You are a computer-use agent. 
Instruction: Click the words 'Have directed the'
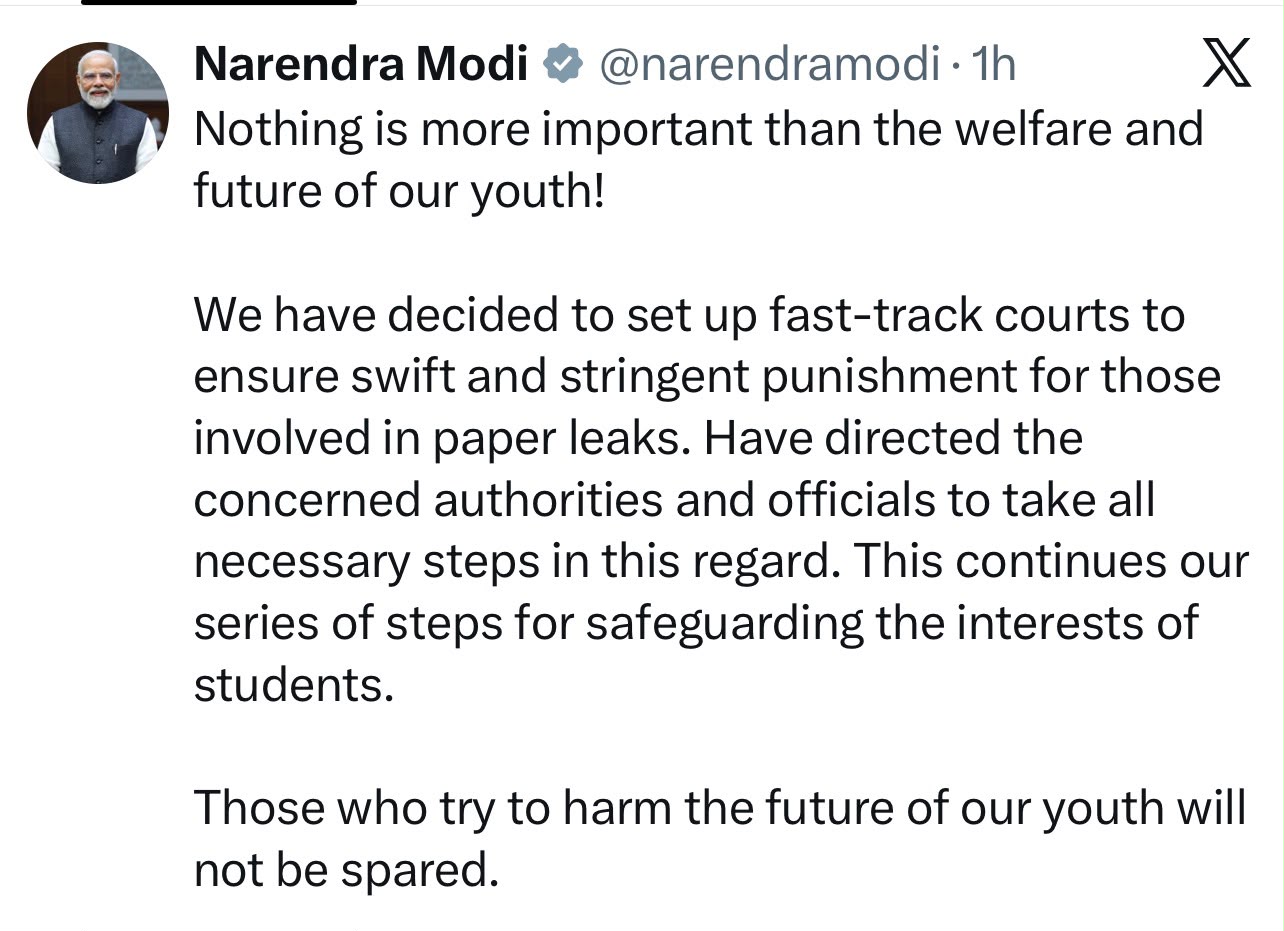point(893,439)
